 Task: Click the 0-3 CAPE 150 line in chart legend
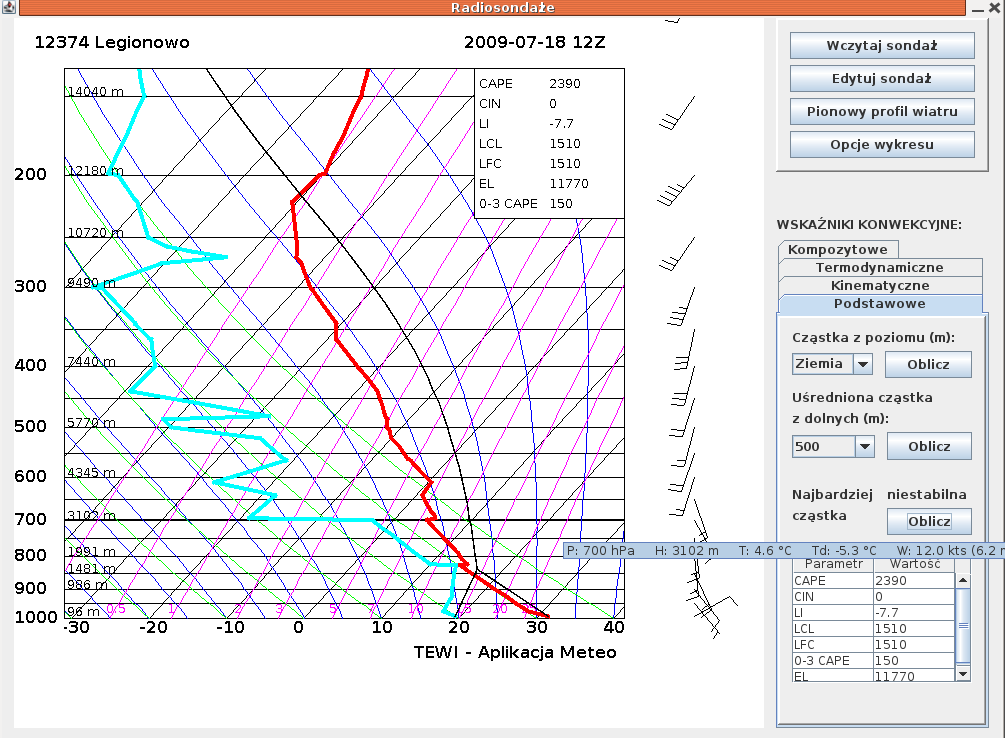click(x=526, y=203)
